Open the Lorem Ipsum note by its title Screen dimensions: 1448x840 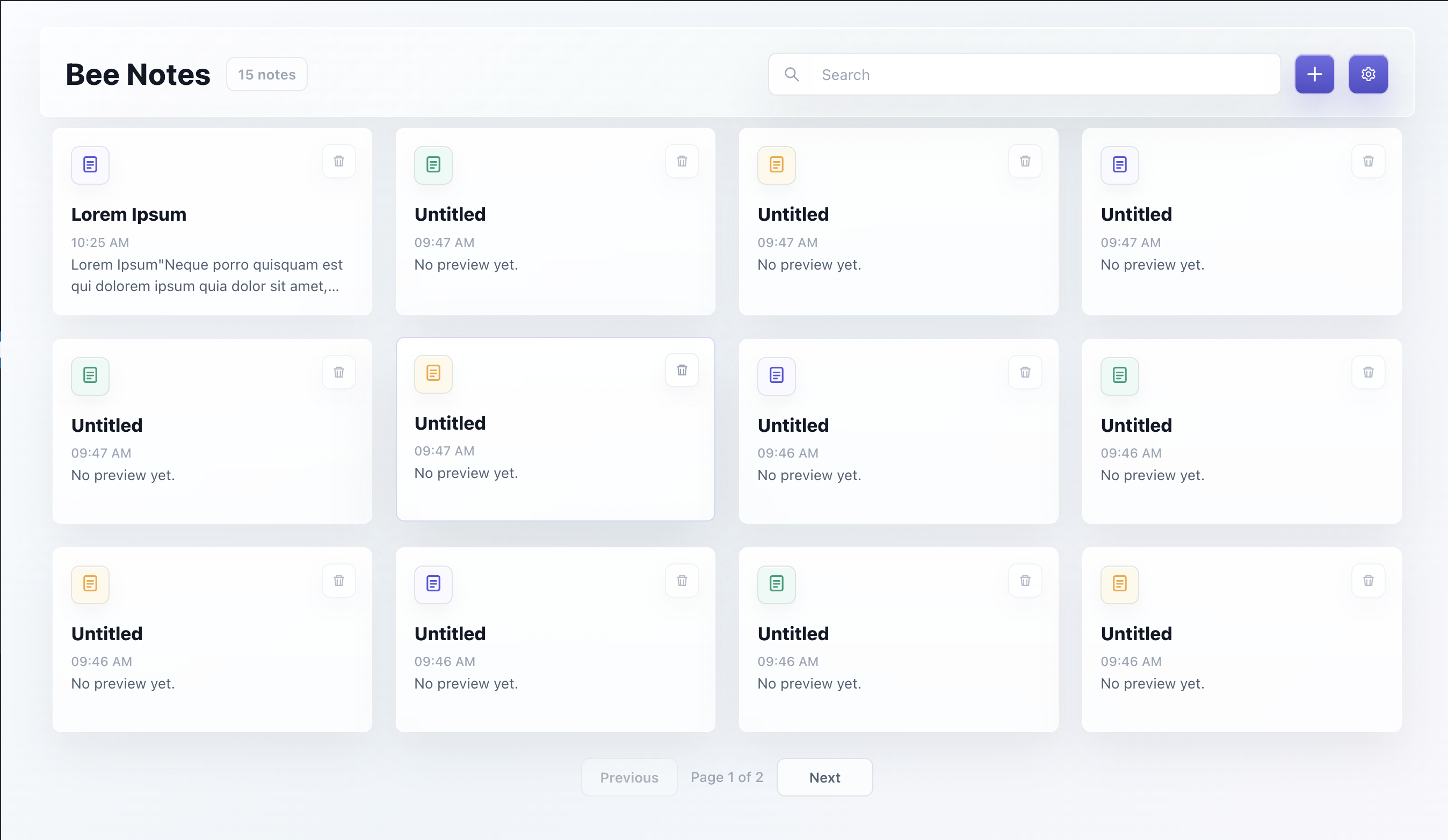[x=129, y=214]
